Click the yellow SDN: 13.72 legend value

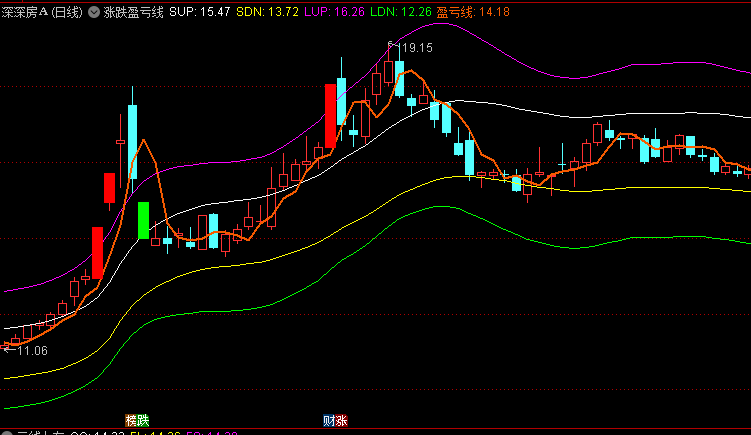(x=267, y=12)
